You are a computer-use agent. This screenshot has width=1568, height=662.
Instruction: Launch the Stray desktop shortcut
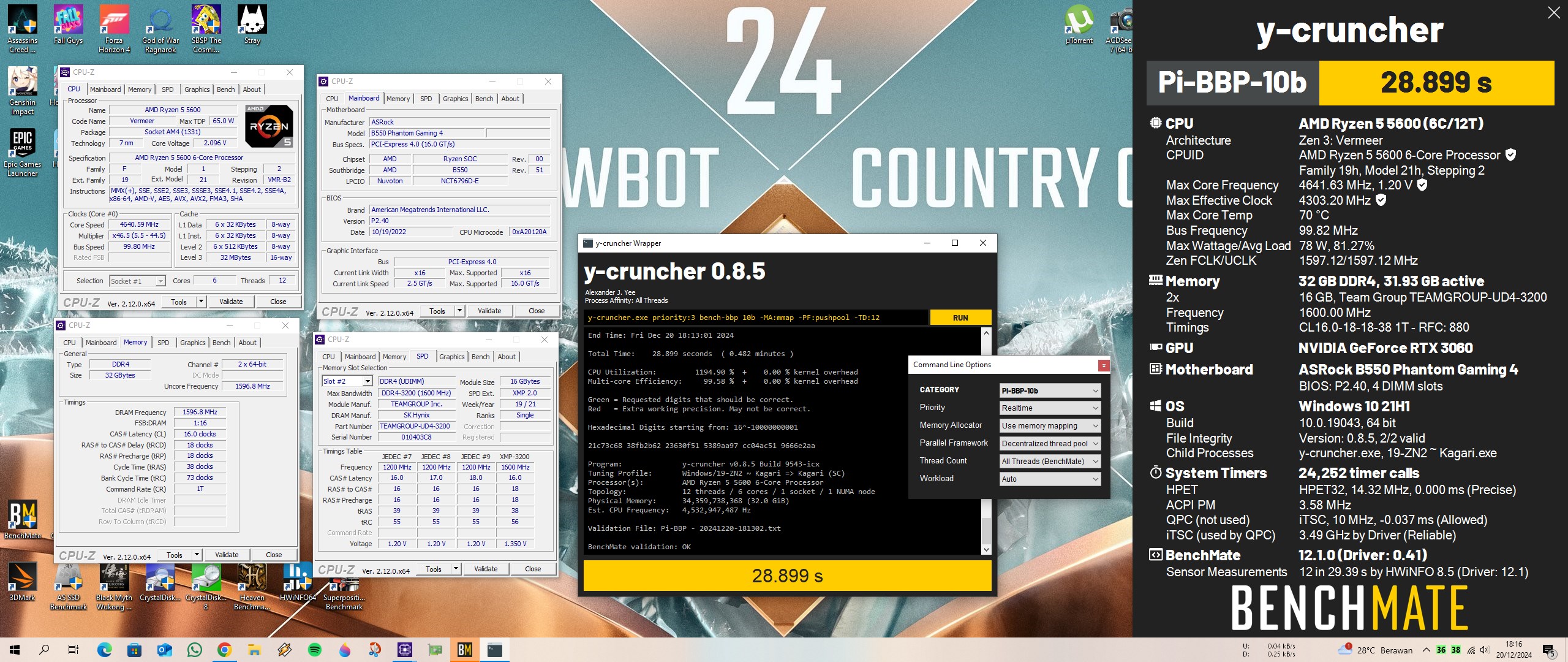[252, 25]
